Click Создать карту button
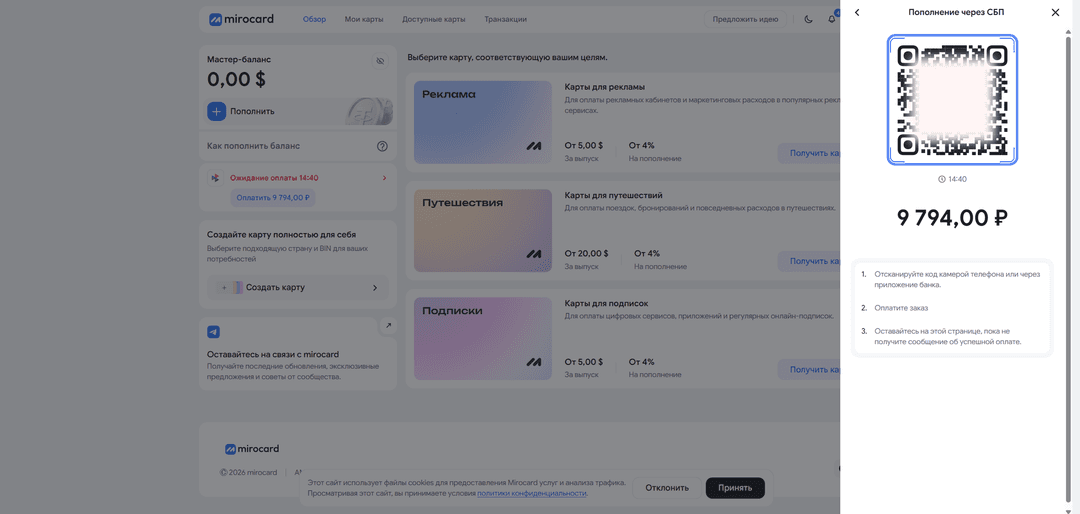Image resolution: width=1080 pixels, height=514 pixels. (298, 287)
